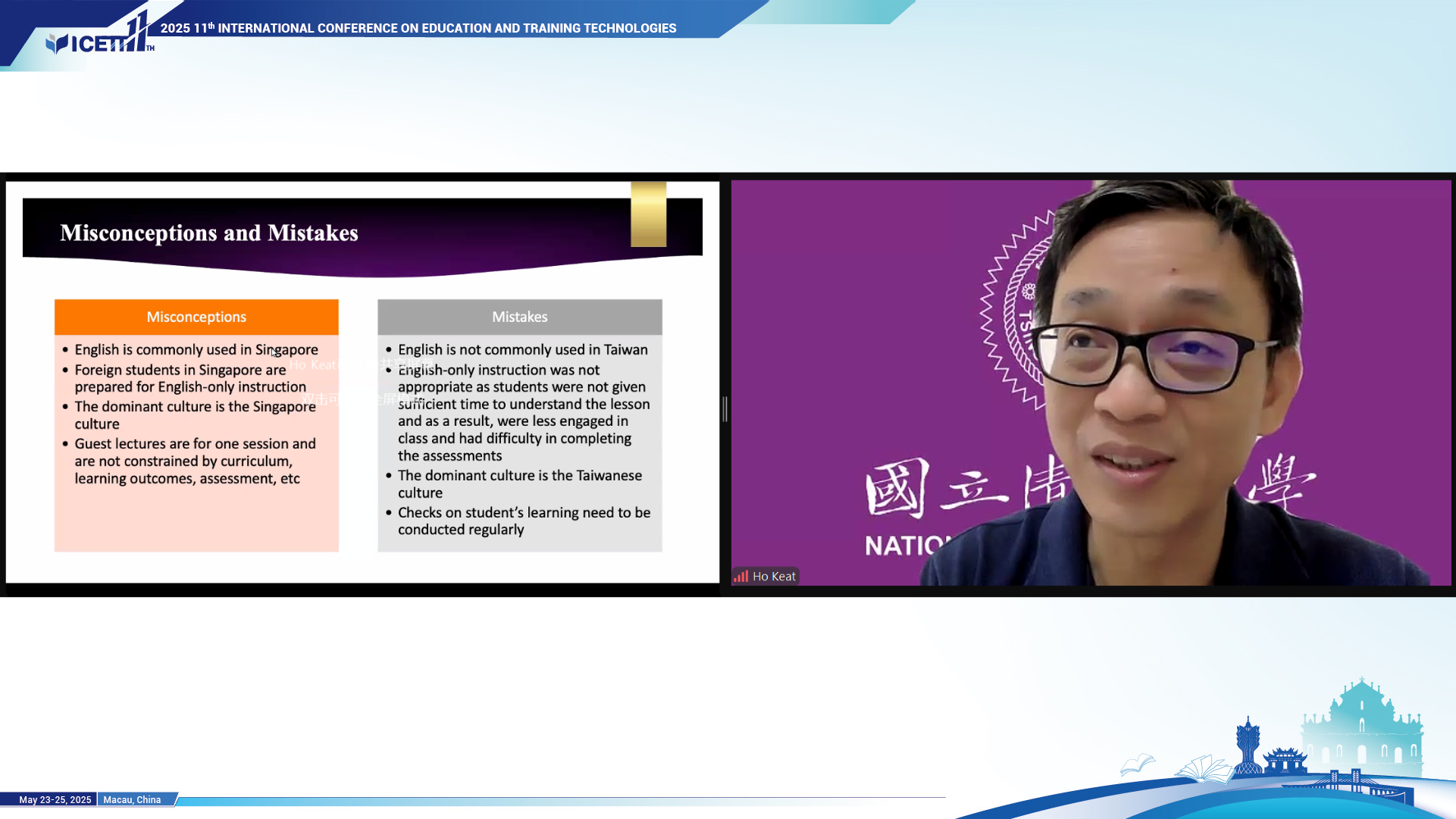This screenshot has width=1456, height=819.
Task: Click the Misconceptions and Mistakes slide title
Action: tap(209, 233)
